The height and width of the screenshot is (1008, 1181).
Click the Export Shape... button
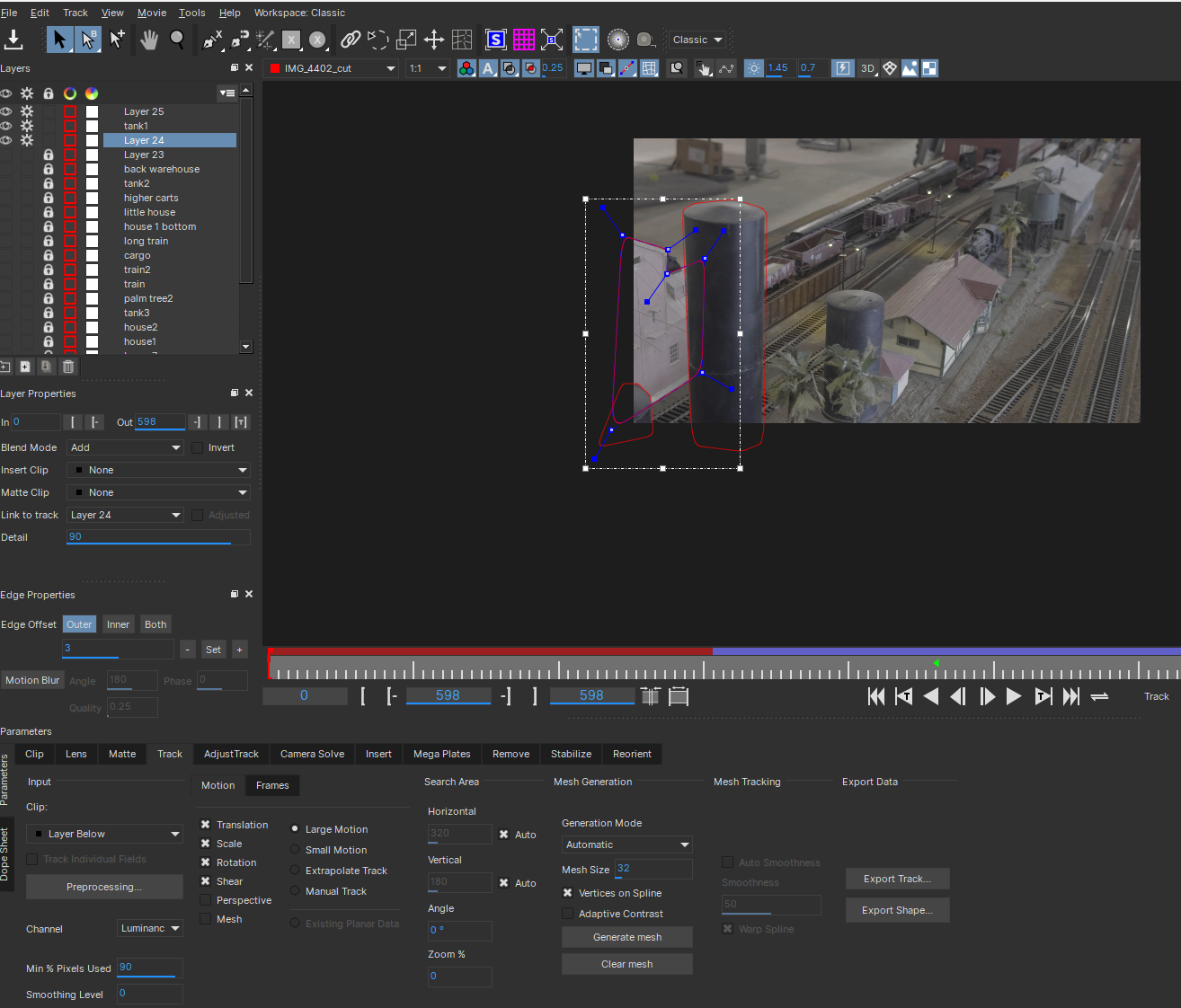point(897,910)
